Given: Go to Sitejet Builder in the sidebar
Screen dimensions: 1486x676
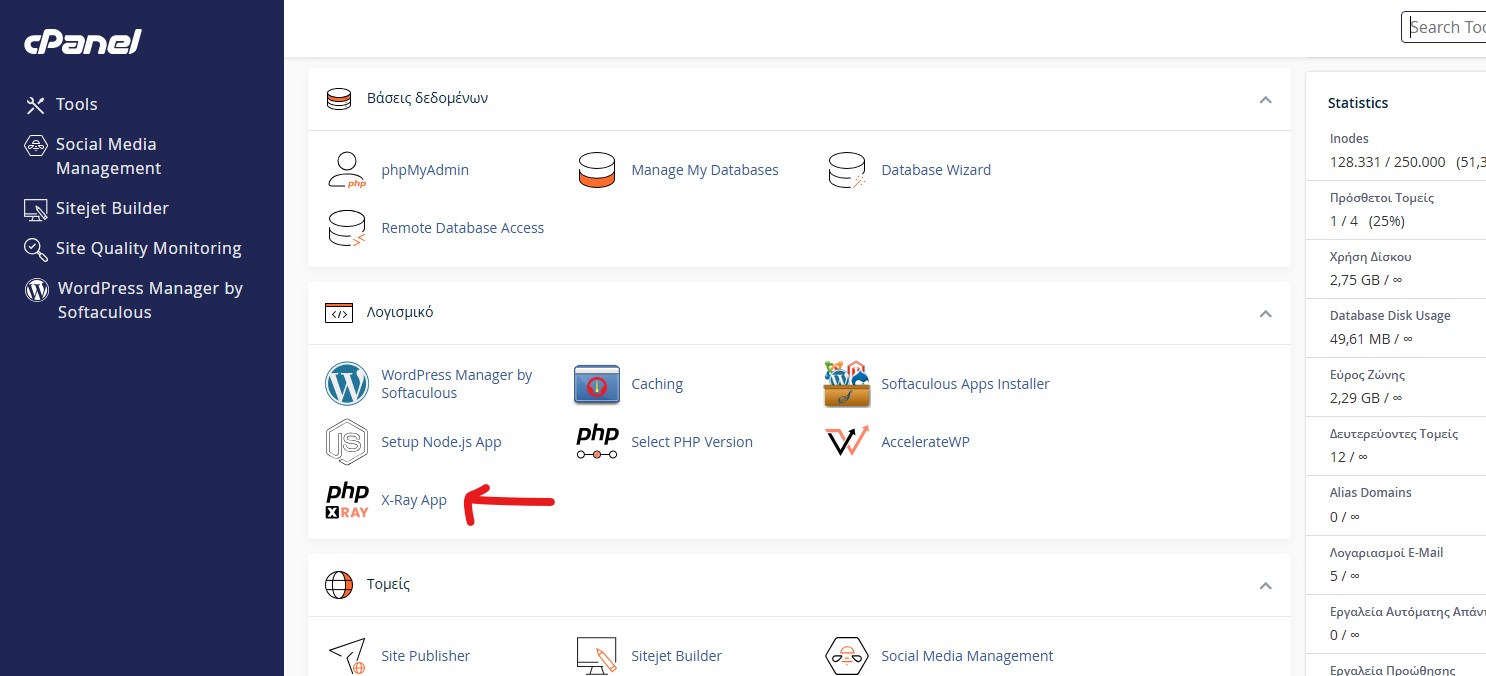Looking at the screenshot, I should (112, 208).
